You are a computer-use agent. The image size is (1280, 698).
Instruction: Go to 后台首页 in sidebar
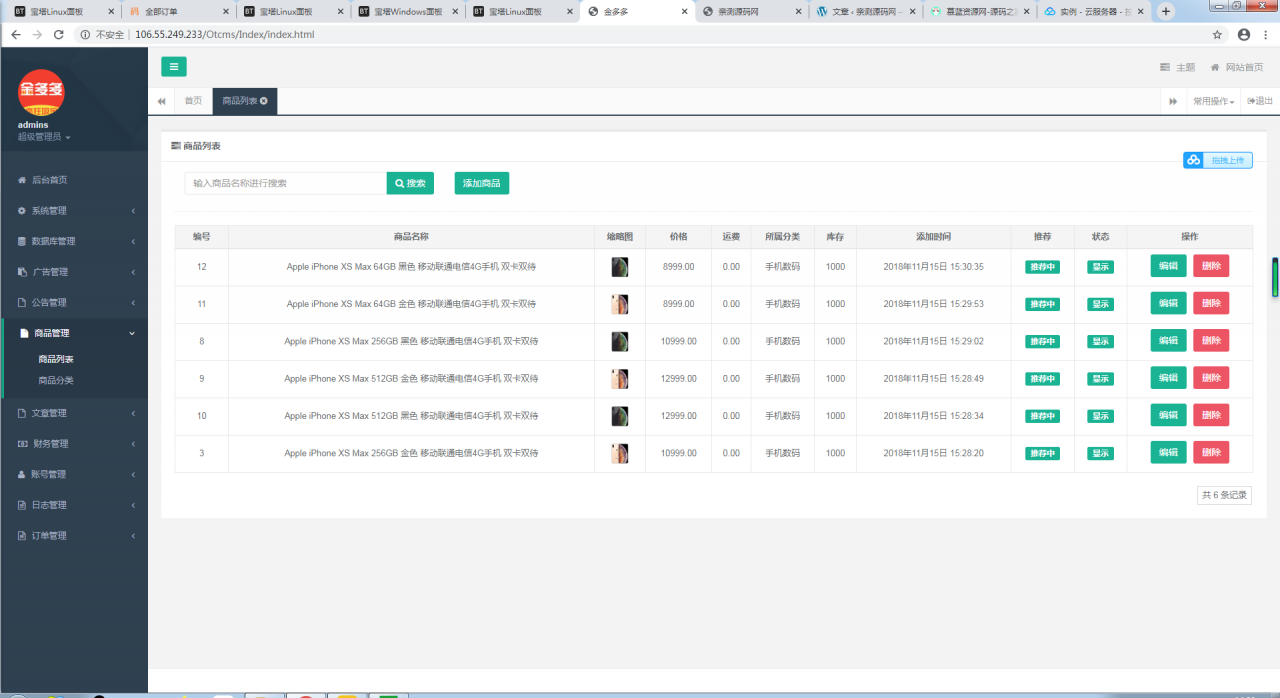pos(74,180)
